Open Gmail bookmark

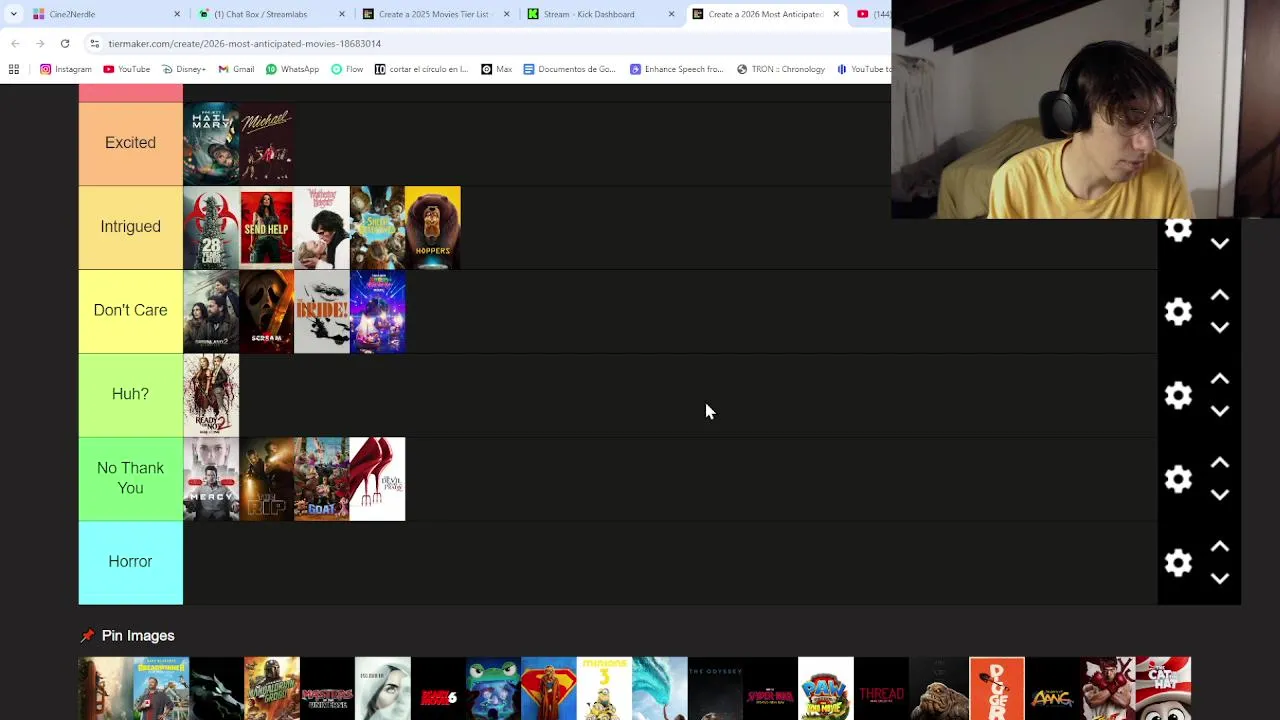236,69
